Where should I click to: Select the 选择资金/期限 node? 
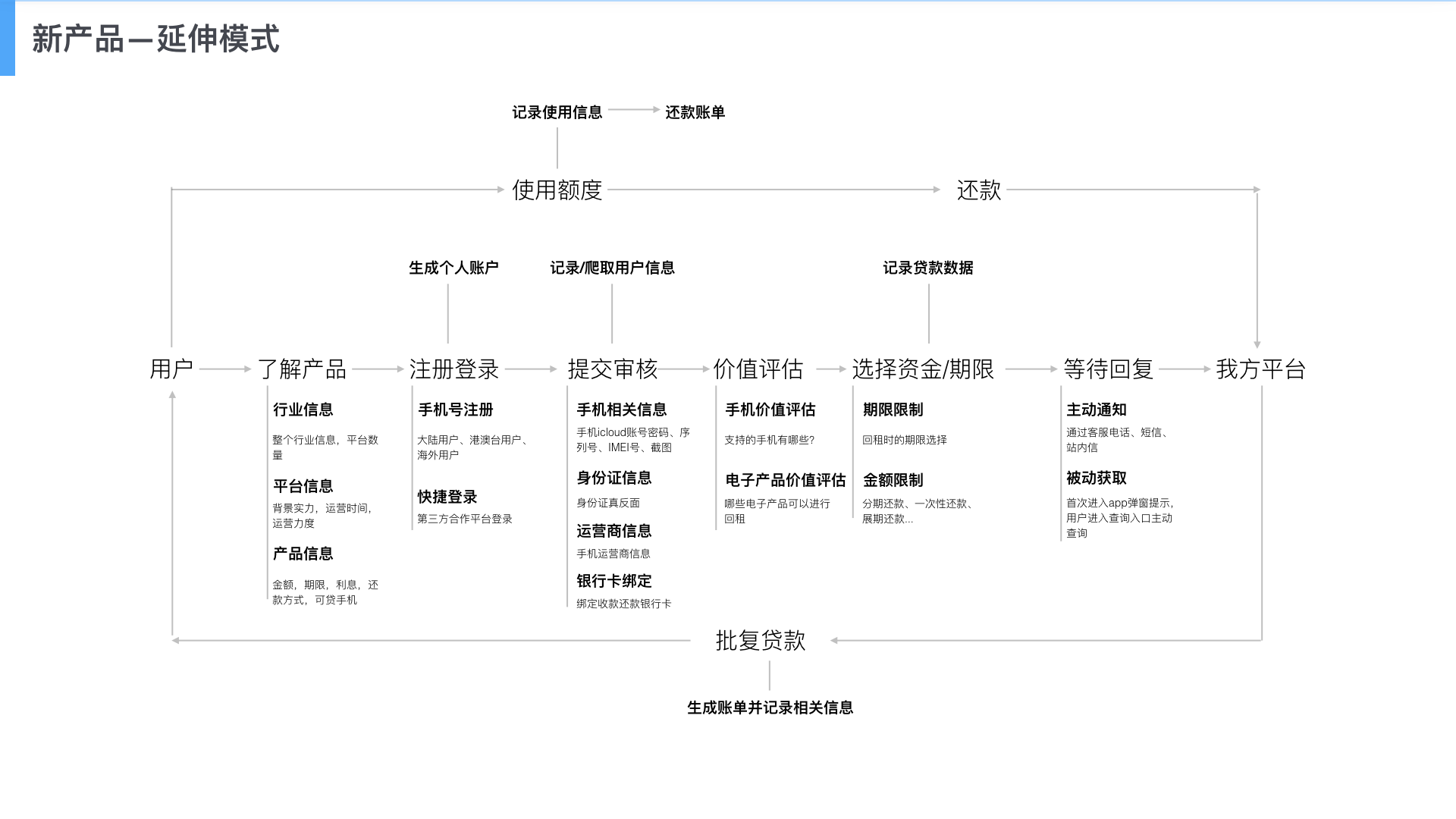[923, 369]
